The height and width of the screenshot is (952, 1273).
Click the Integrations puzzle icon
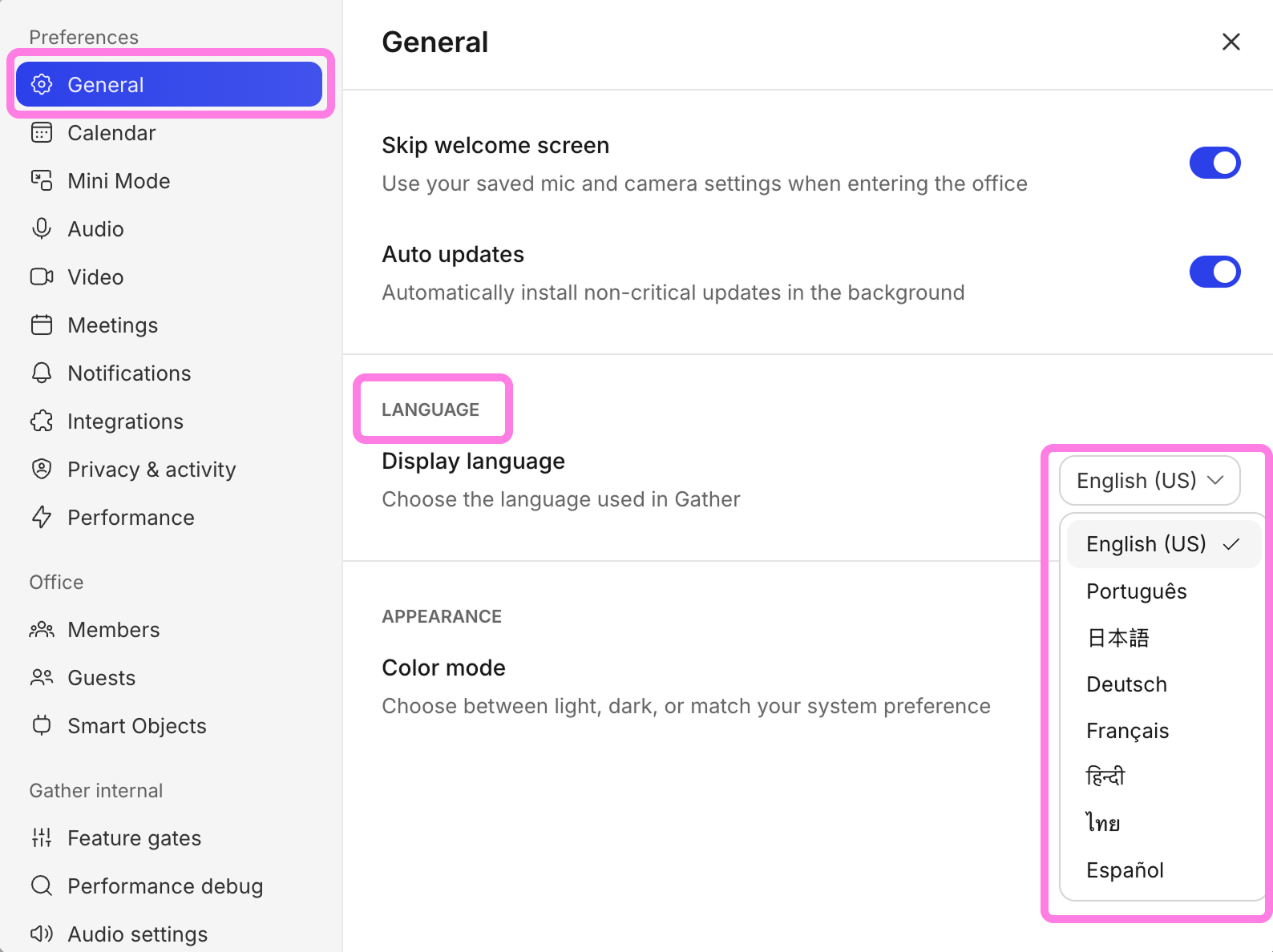42,421
